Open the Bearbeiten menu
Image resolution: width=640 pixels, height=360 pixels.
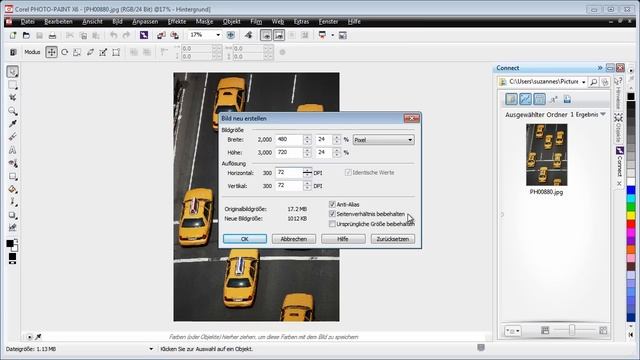58,22
